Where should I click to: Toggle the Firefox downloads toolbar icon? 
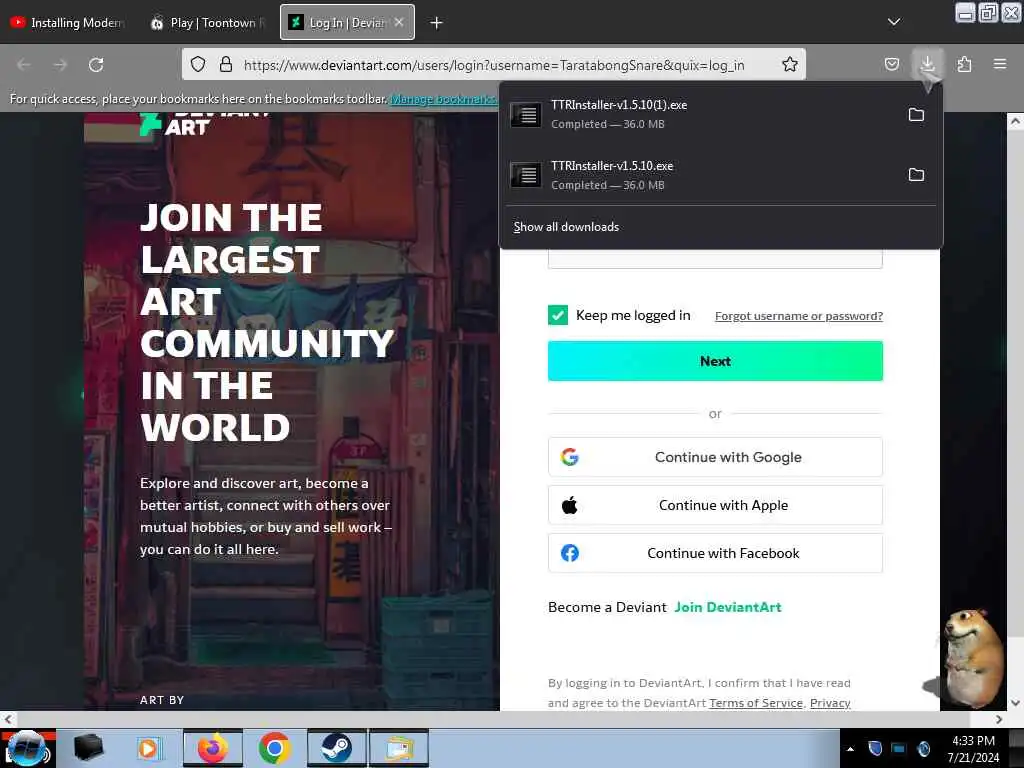(x=927, y=64)
